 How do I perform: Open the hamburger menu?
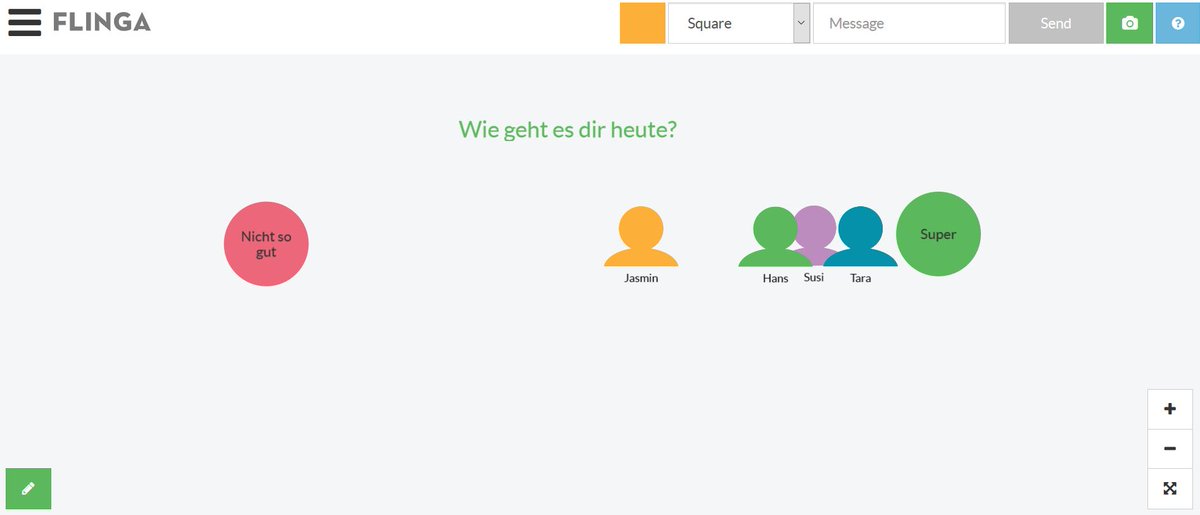pos(24,22)
